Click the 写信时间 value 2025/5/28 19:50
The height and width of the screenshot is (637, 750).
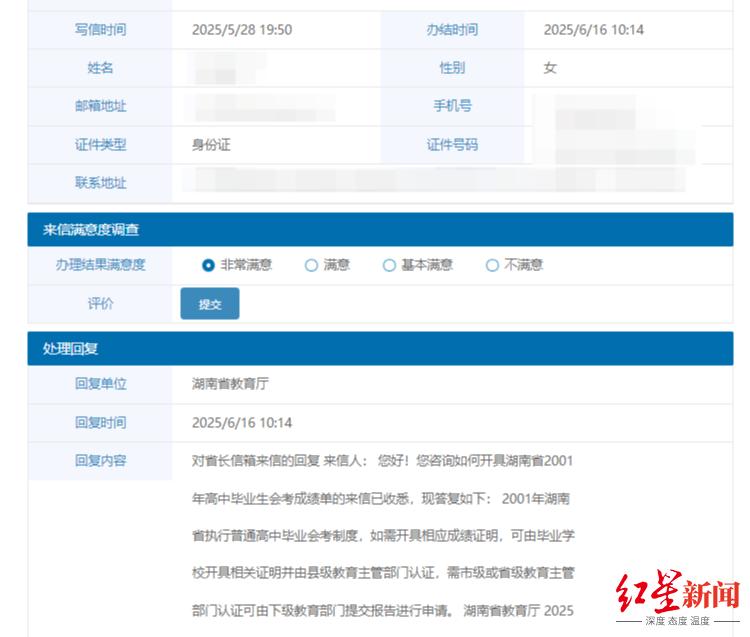242,30
